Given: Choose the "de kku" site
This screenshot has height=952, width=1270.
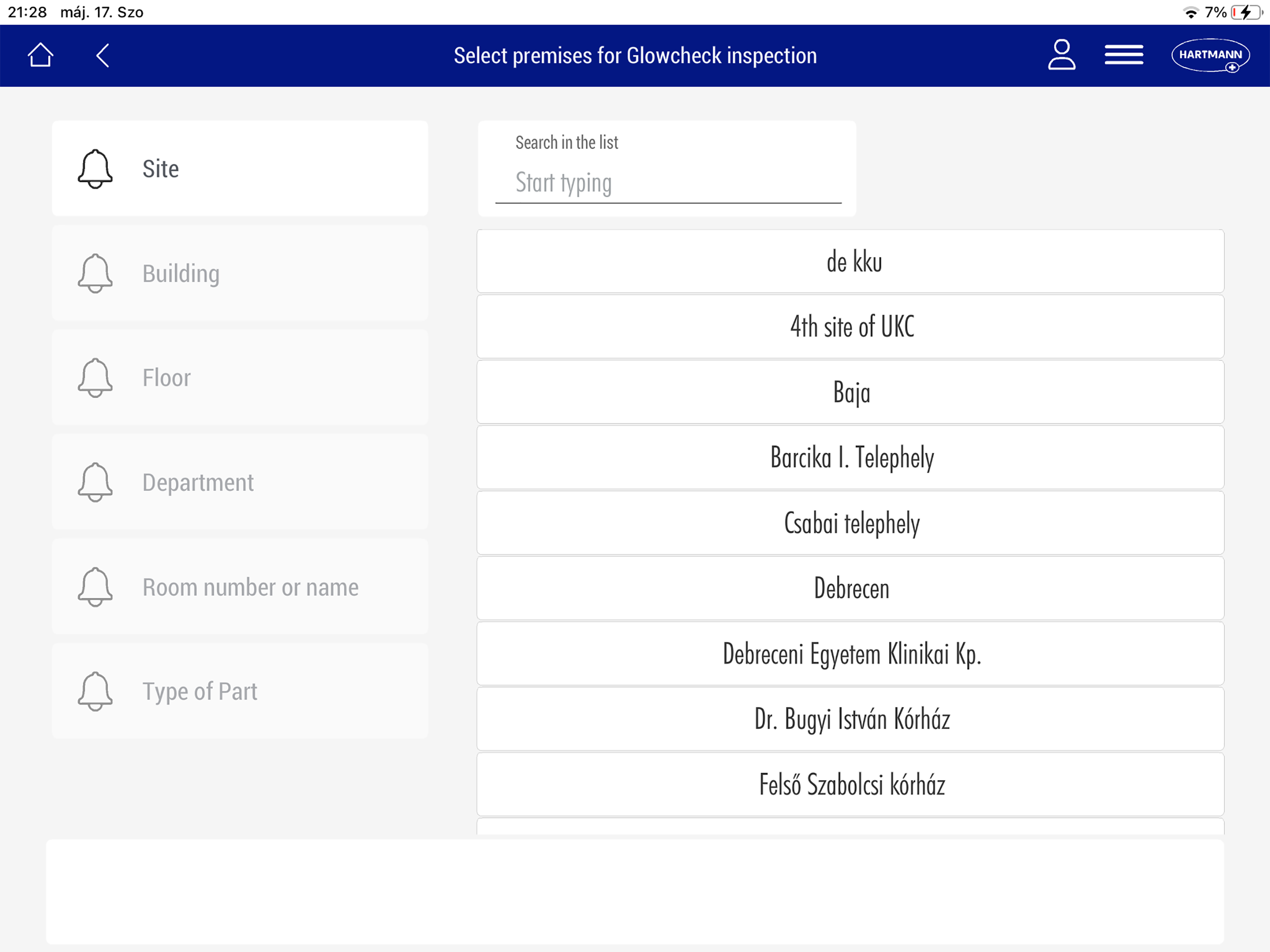Looking at the screenshot, I should 850,262.
